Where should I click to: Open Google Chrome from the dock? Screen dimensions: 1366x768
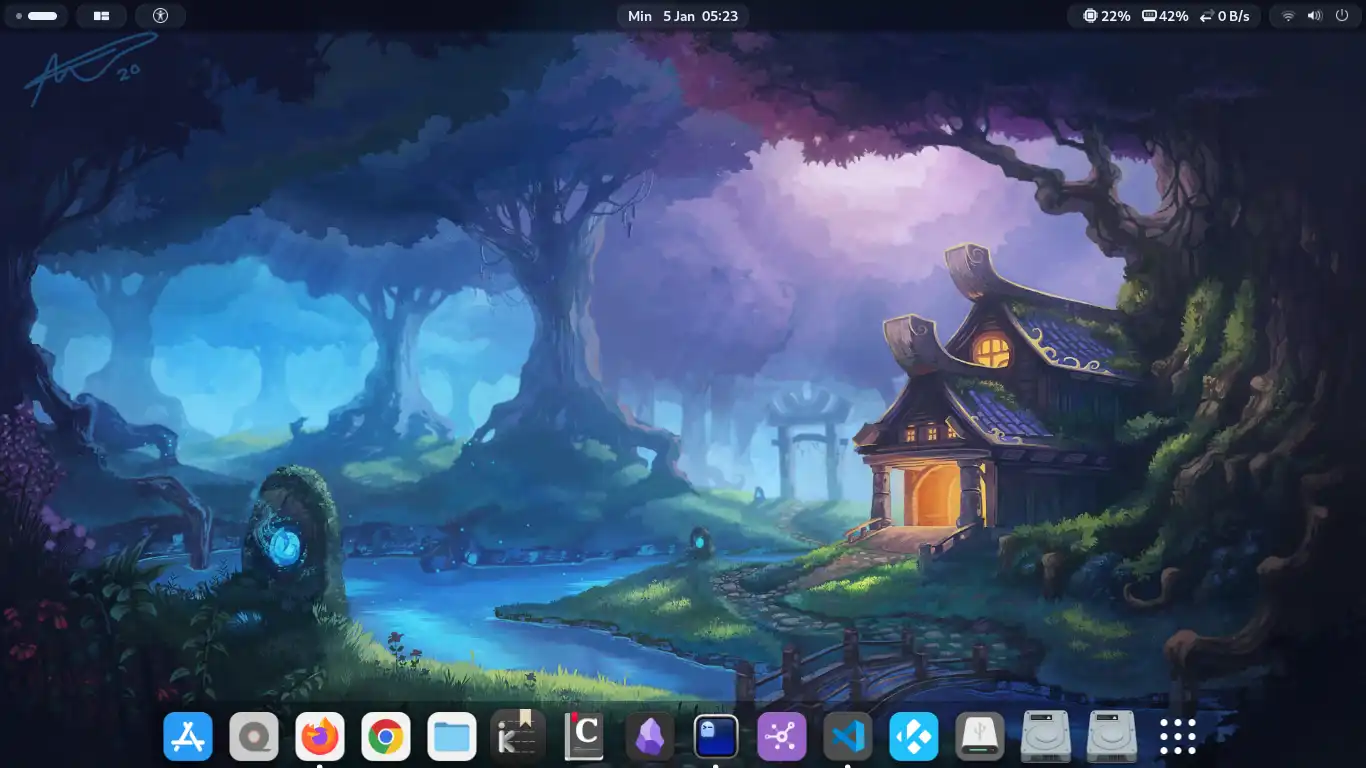tap(386, 738)
